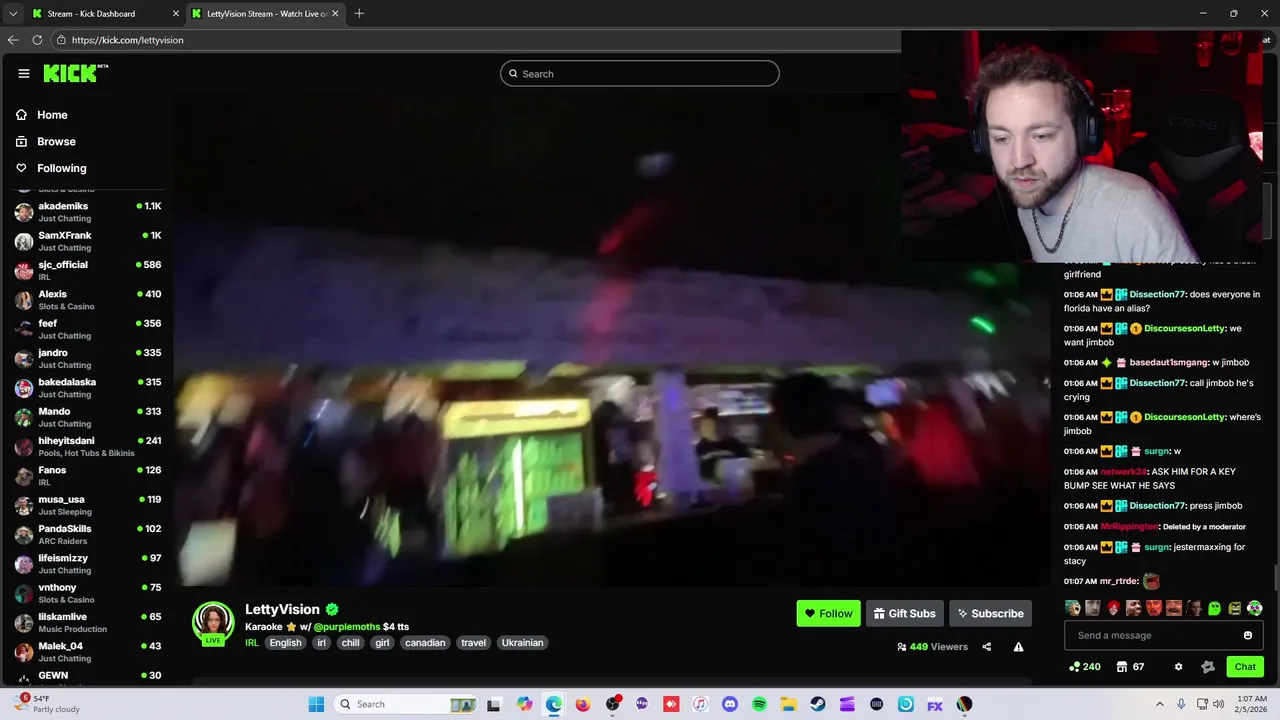This screenshot has height=720, width=1280.
Task: Click the chat identity badge icon
Action: click(1207, 667)
